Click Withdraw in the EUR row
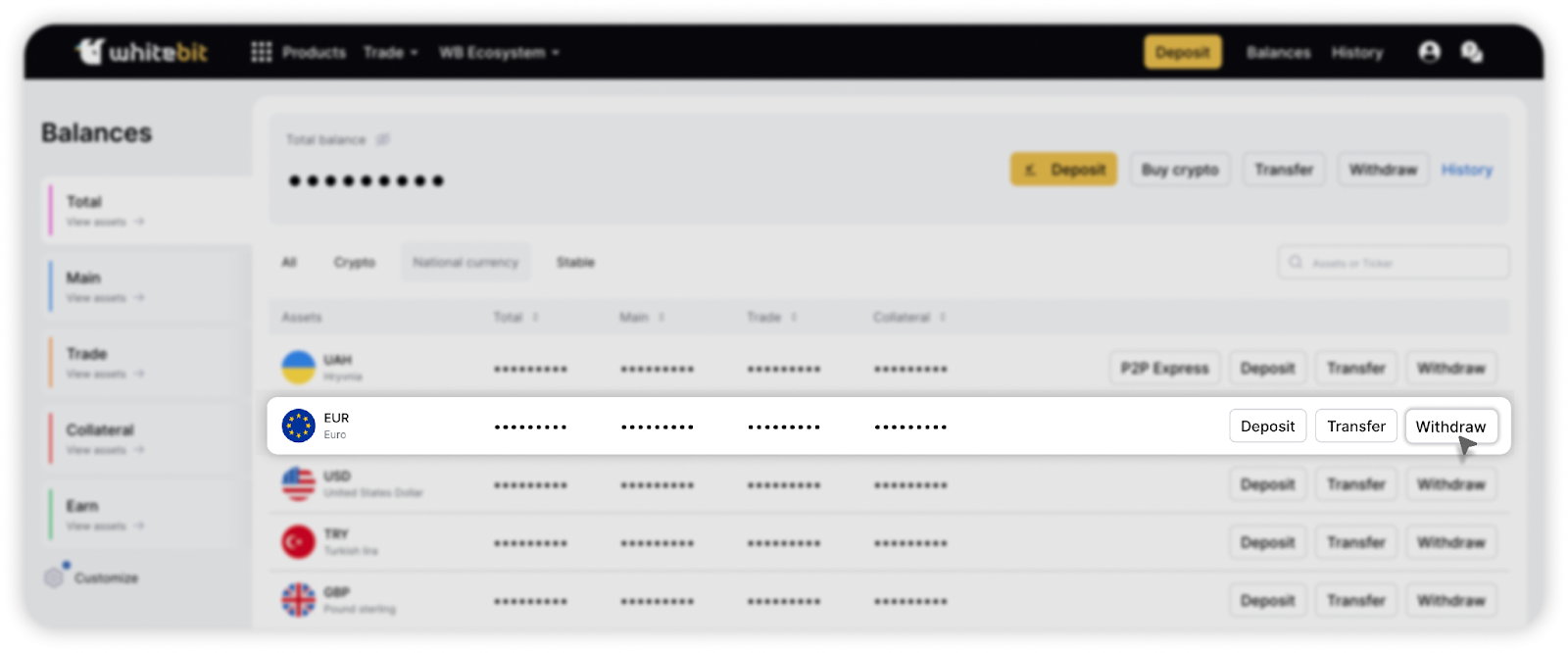1568x653 pixels. 1450,427
